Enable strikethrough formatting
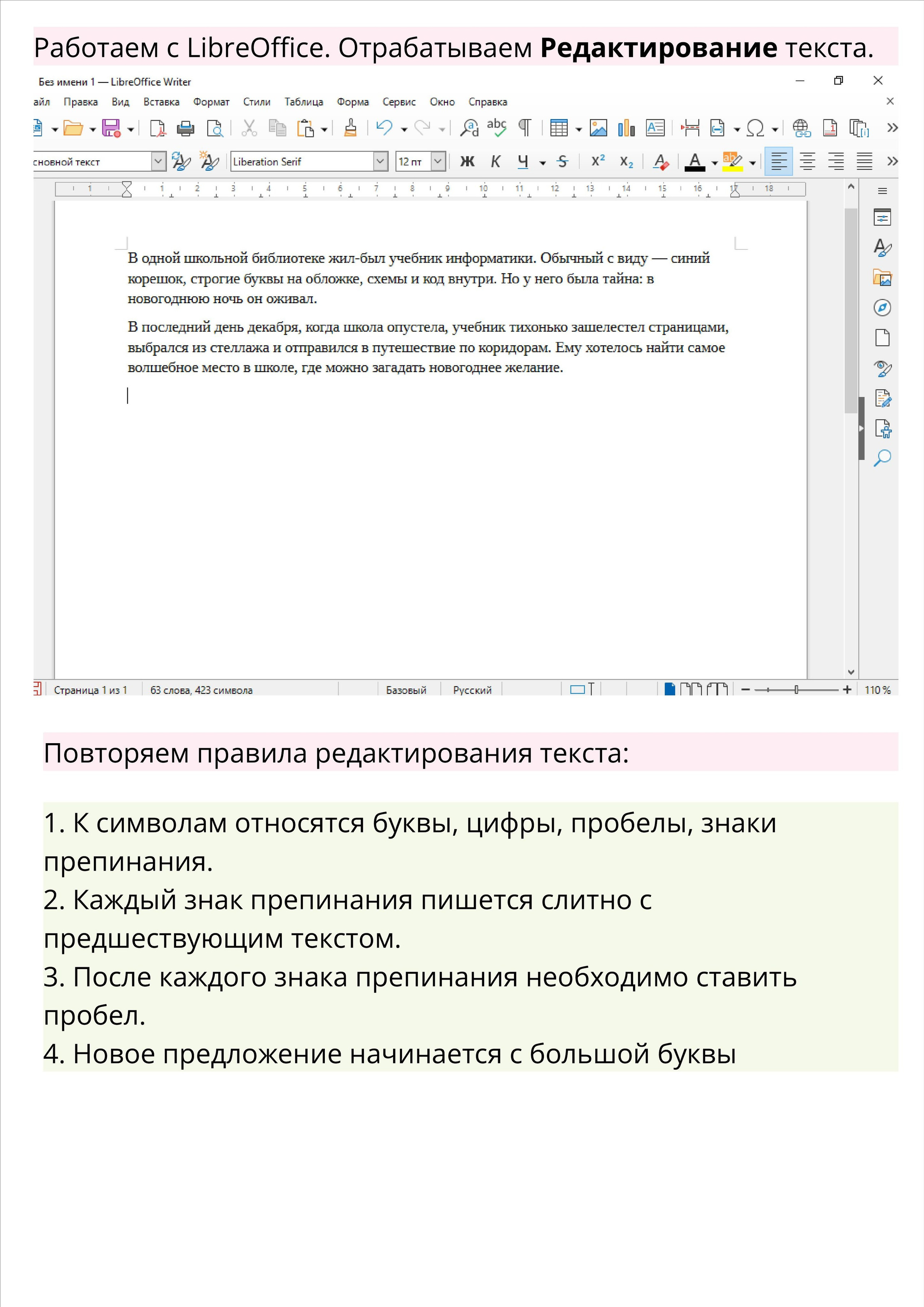 [x=562, y=162]
